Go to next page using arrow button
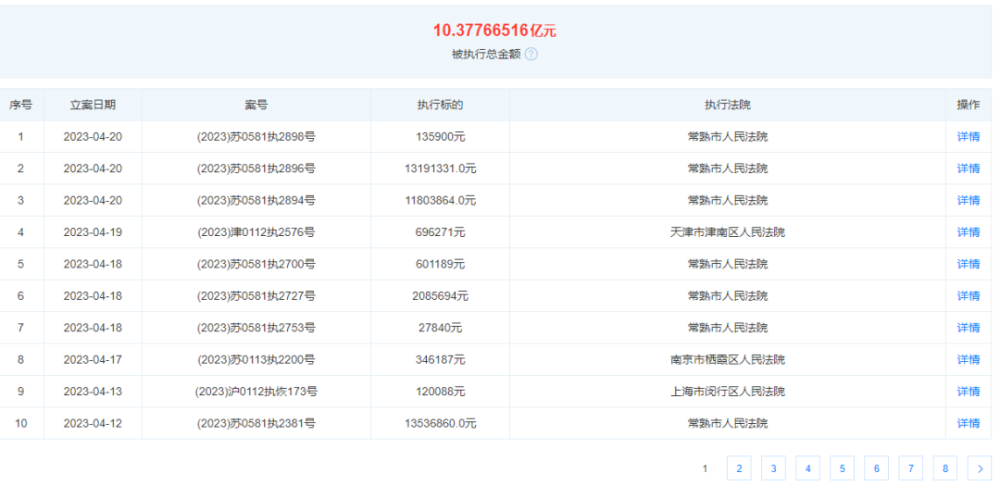This screenshot has height=486, width=1000. [x=980, y=469]
